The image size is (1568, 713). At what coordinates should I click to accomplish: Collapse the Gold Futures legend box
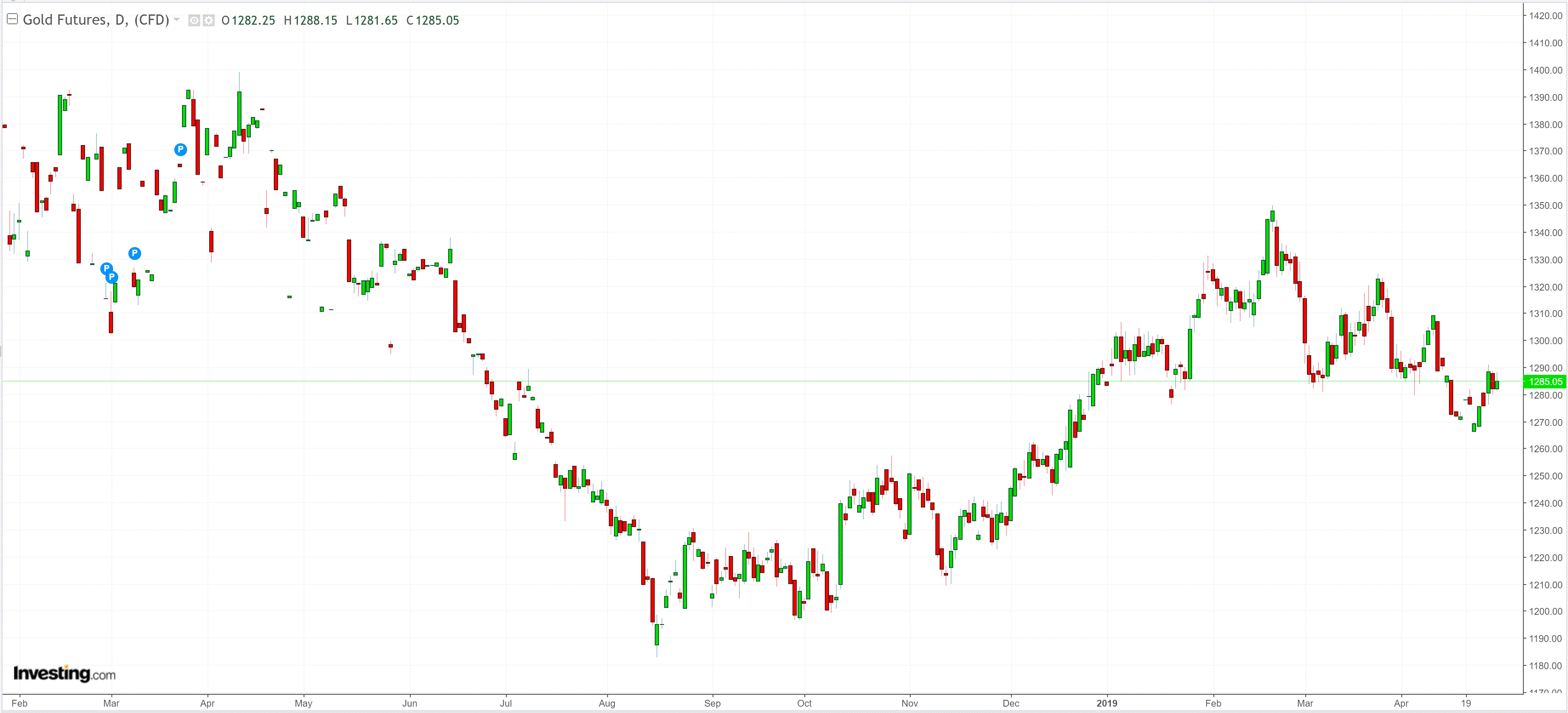tap(11, 20)
